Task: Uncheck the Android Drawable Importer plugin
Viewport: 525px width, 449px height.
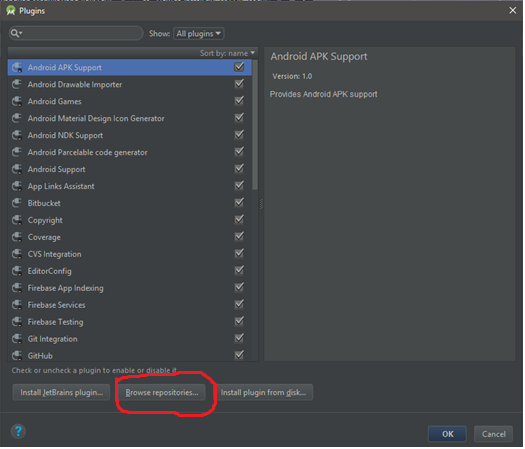Action: 239,84
